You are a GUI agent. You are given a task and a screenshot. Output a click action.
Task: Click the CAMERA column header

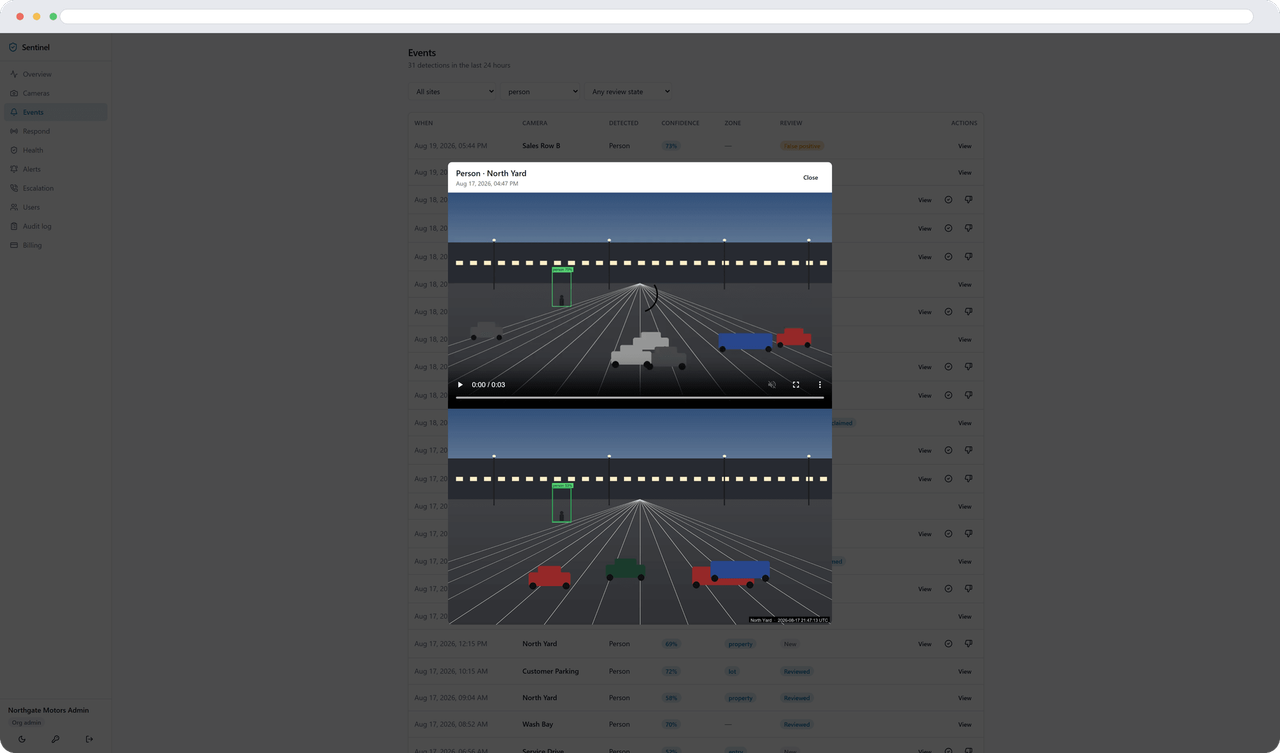click(534, 123)
